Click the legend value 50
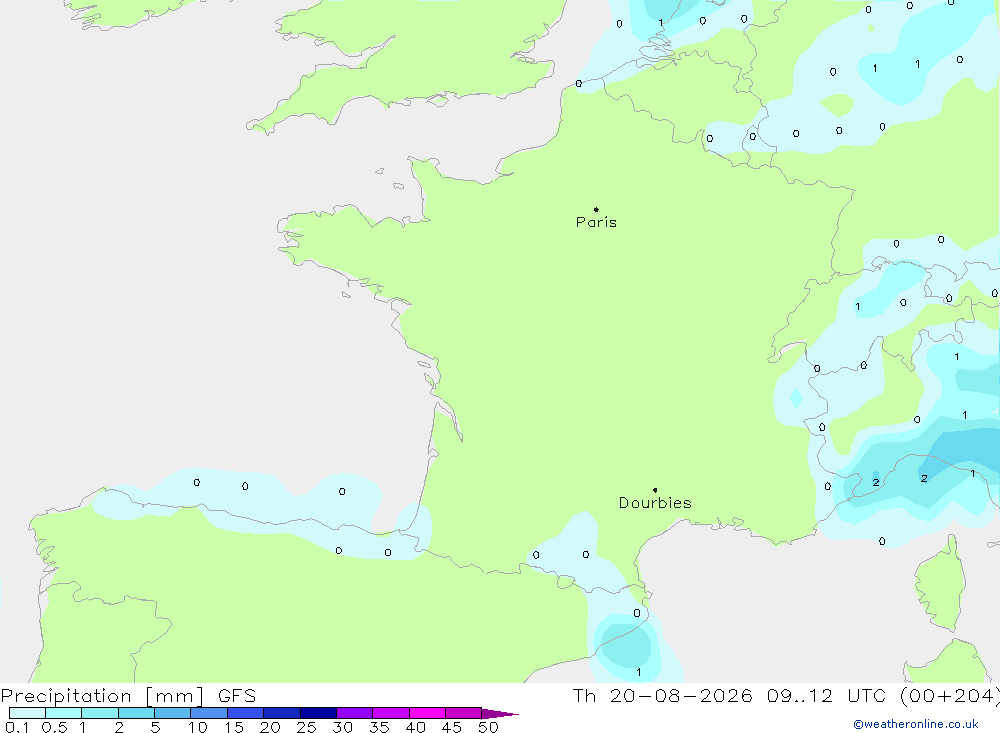Screen dimensions: 1000x733 pos(489,727)
